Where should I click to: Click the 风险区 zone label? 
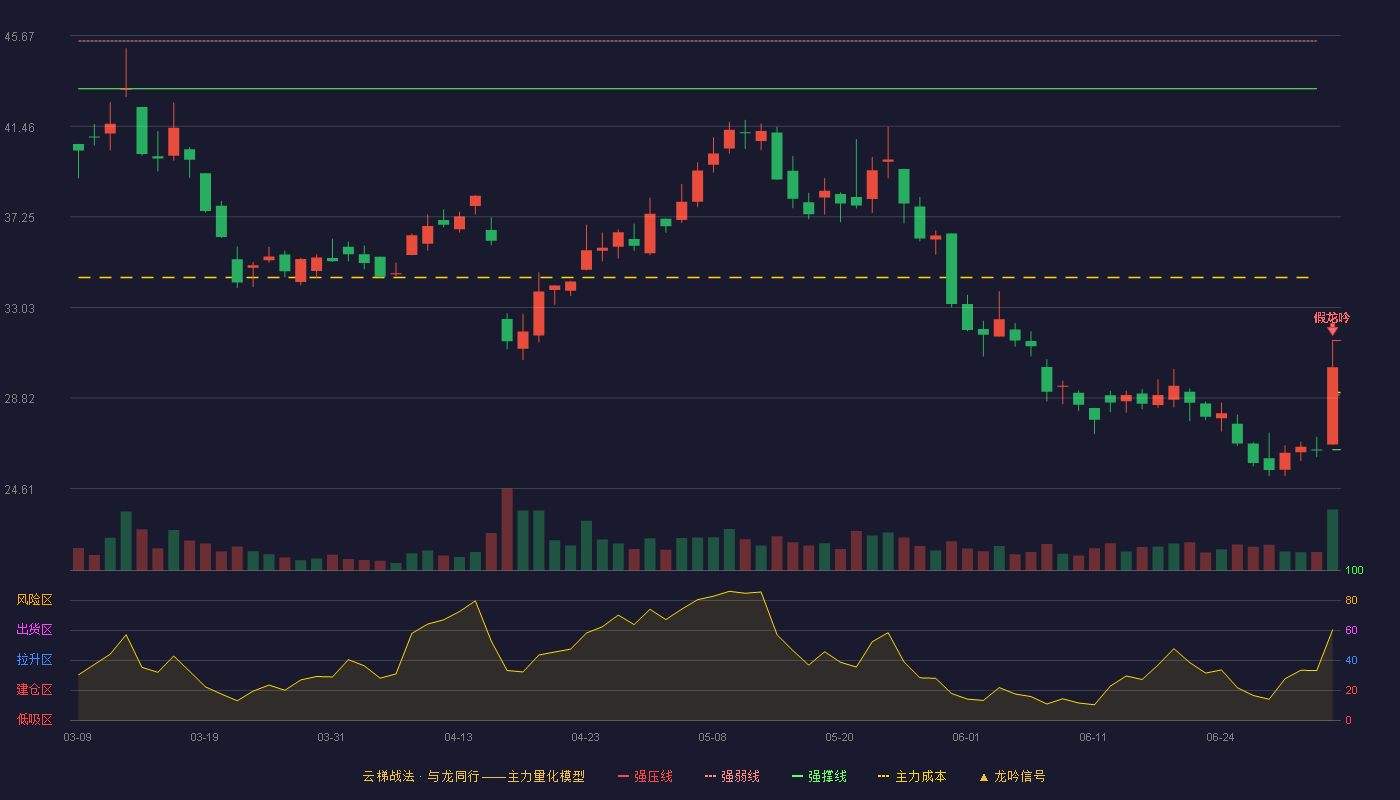coord(34,600)
